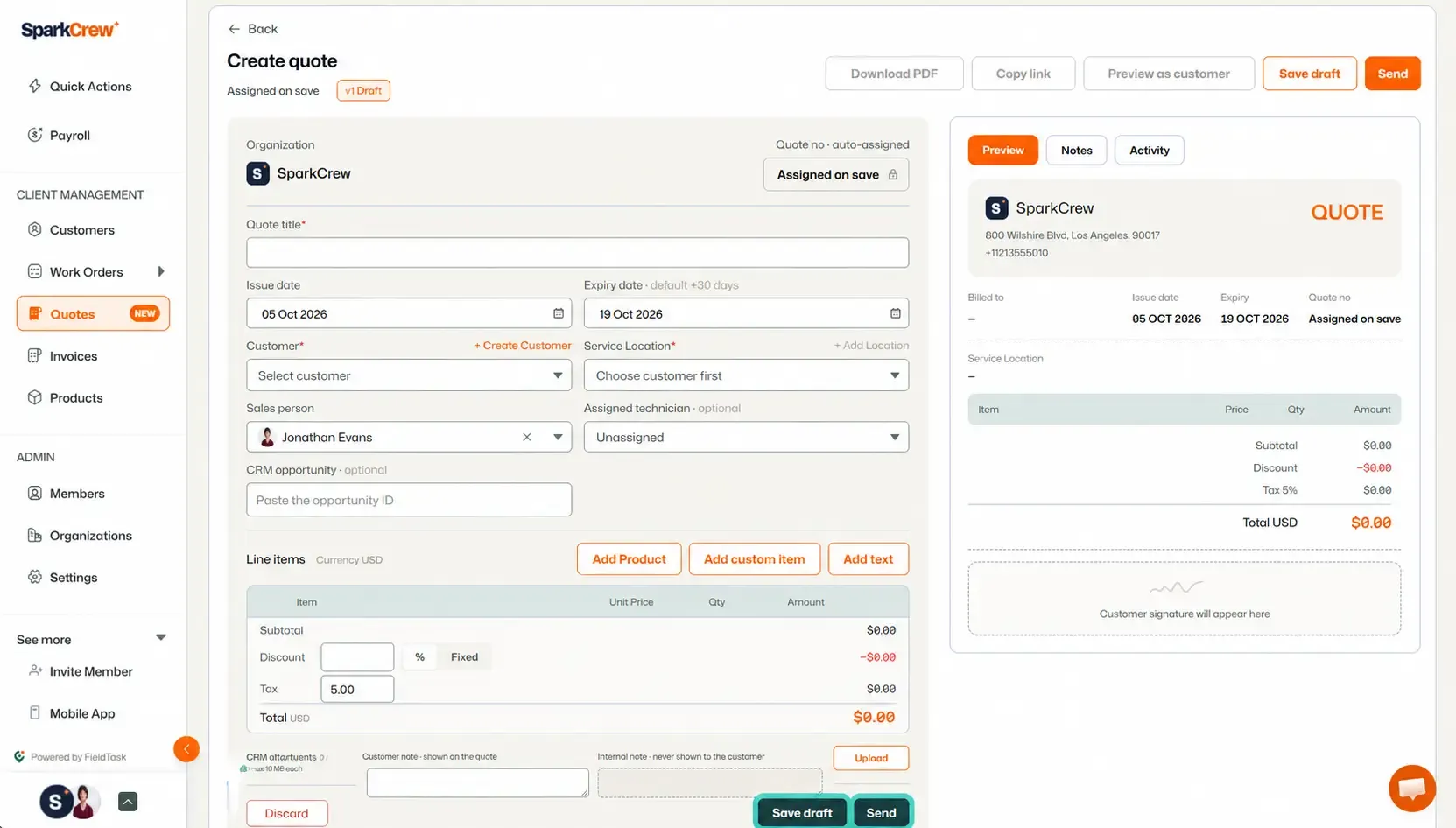This screenshot has height=828, width=1456.
Task: Click the bottom Save draft button
Action: click(x=801, y=813)
